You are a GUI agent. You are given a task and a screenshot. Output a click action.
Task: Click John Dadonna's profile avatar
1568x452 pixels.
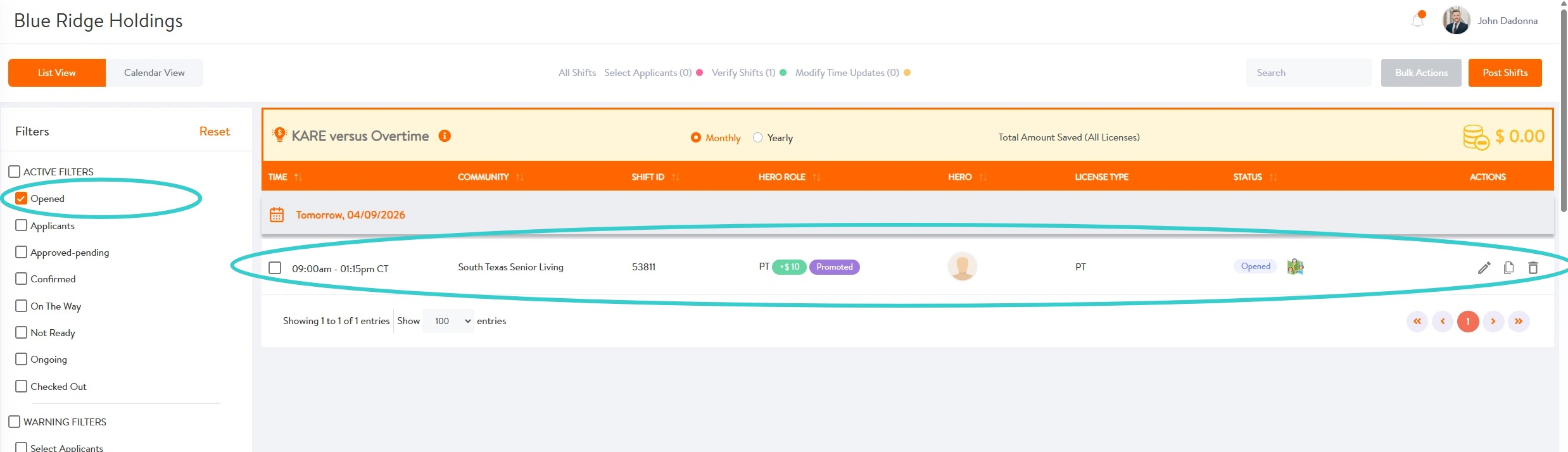[x=1456, y=21]
